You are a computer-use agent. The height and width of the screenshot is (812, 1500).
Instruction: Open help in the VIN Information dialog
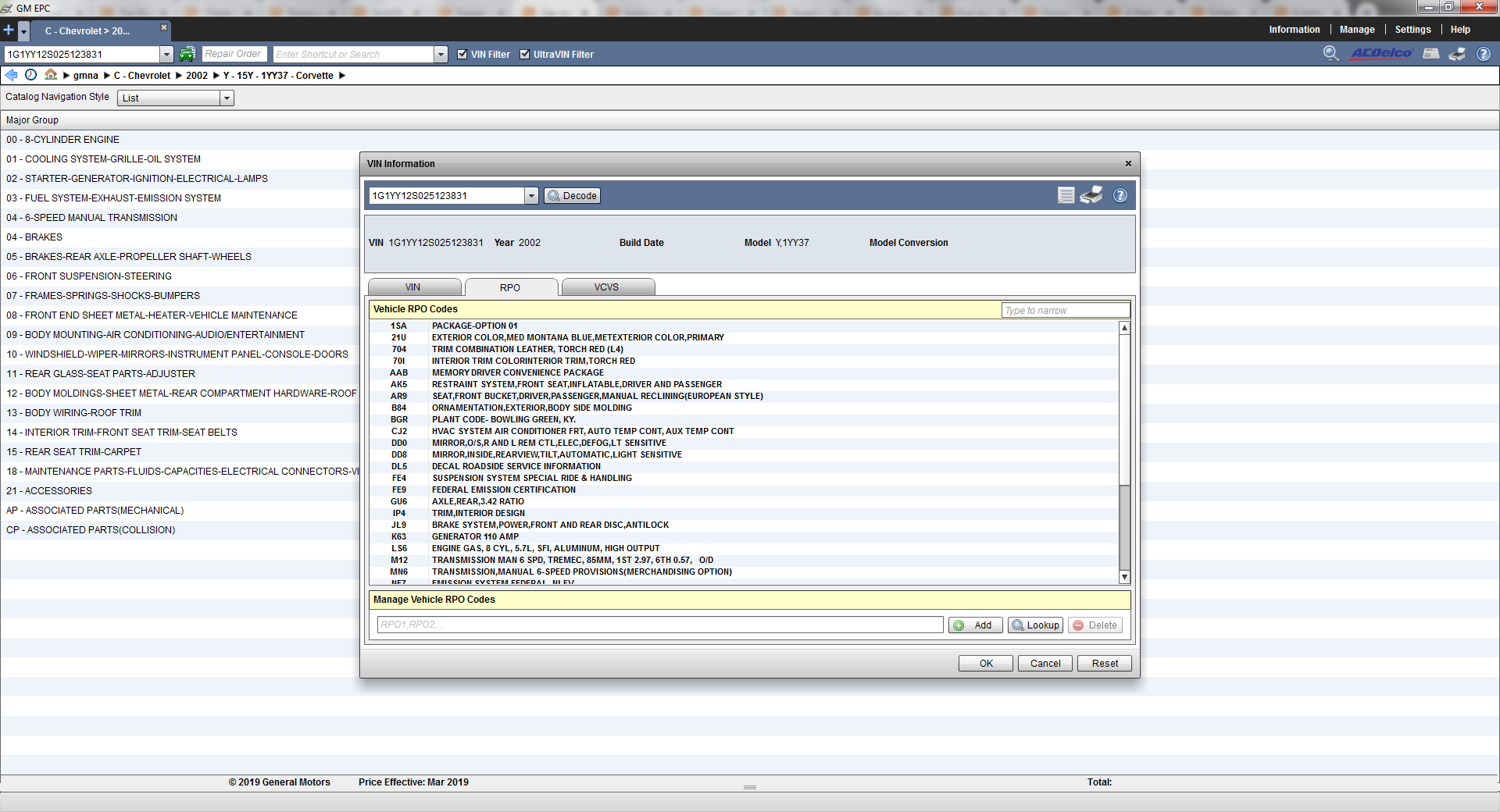(x=1120, y=195)
